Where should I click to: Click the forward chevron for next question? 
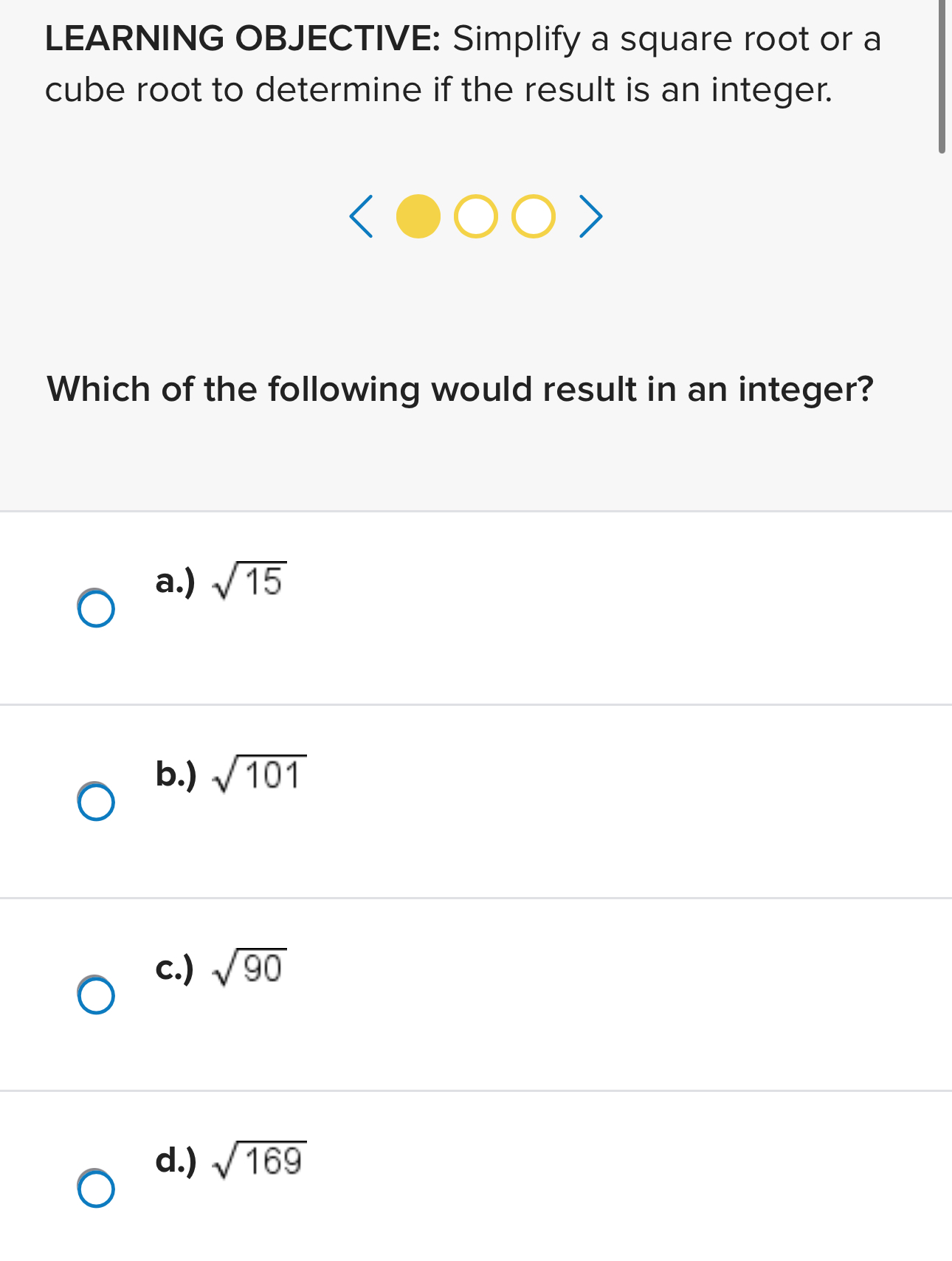tap(590, 217)
